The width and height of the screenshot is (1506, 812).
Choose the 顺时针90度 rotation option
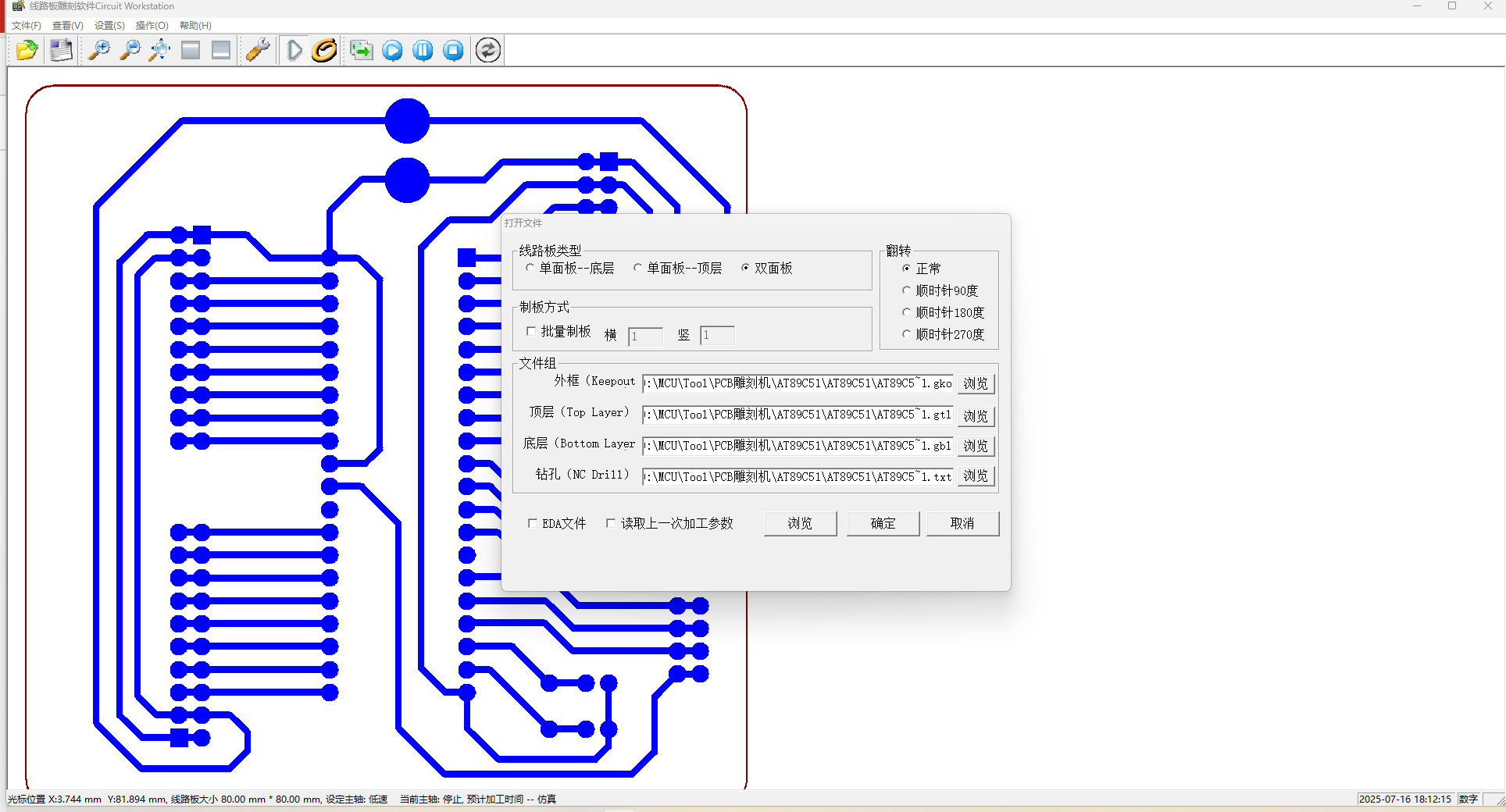pos(906,290)
